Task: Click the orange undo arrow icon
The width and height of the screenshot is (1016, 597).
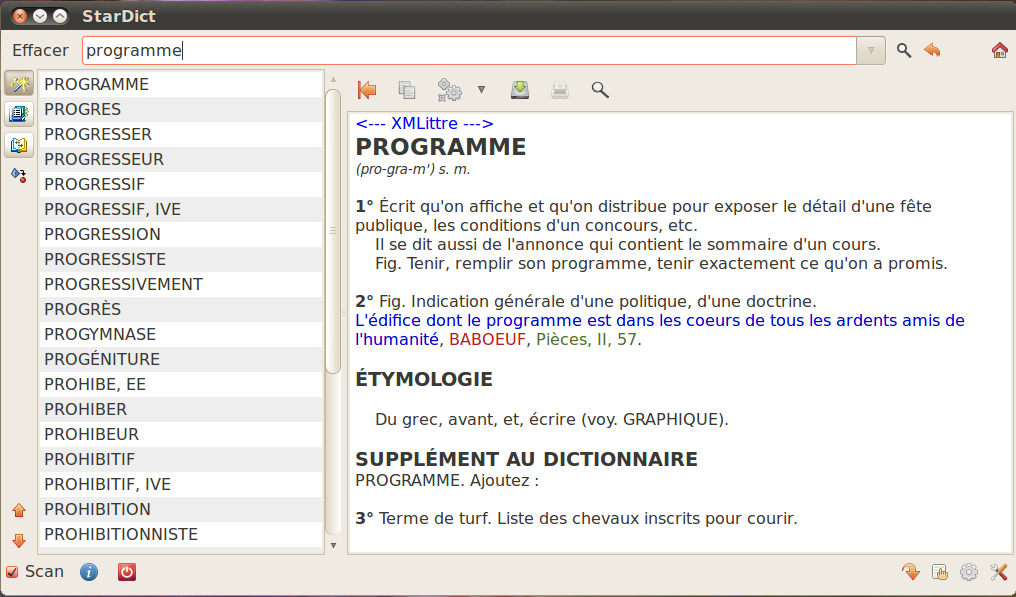Action: pos(933,50)
